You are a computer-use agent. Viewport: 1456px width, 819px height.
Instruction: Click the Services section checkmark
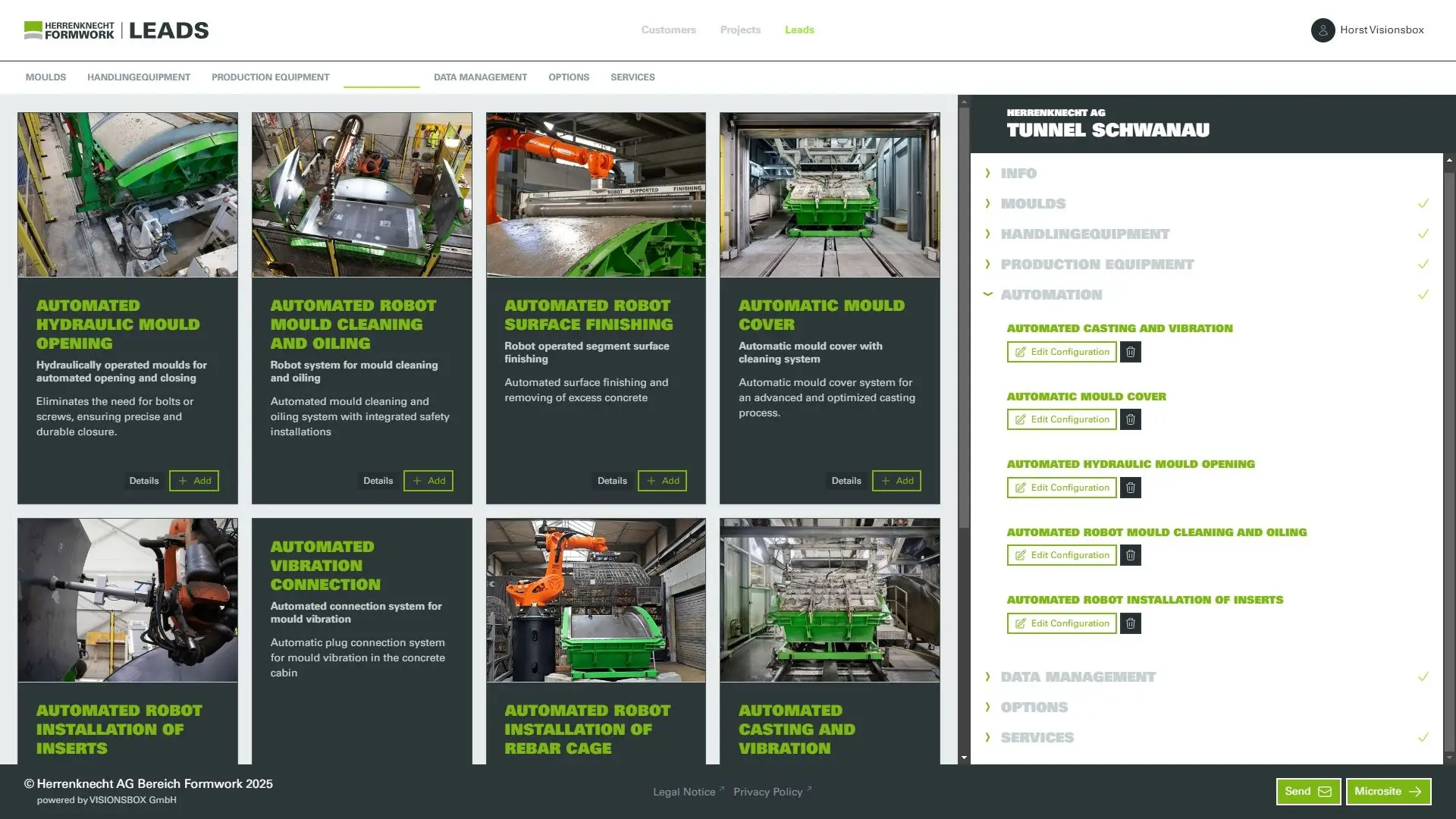click(x=1423, y=737)
